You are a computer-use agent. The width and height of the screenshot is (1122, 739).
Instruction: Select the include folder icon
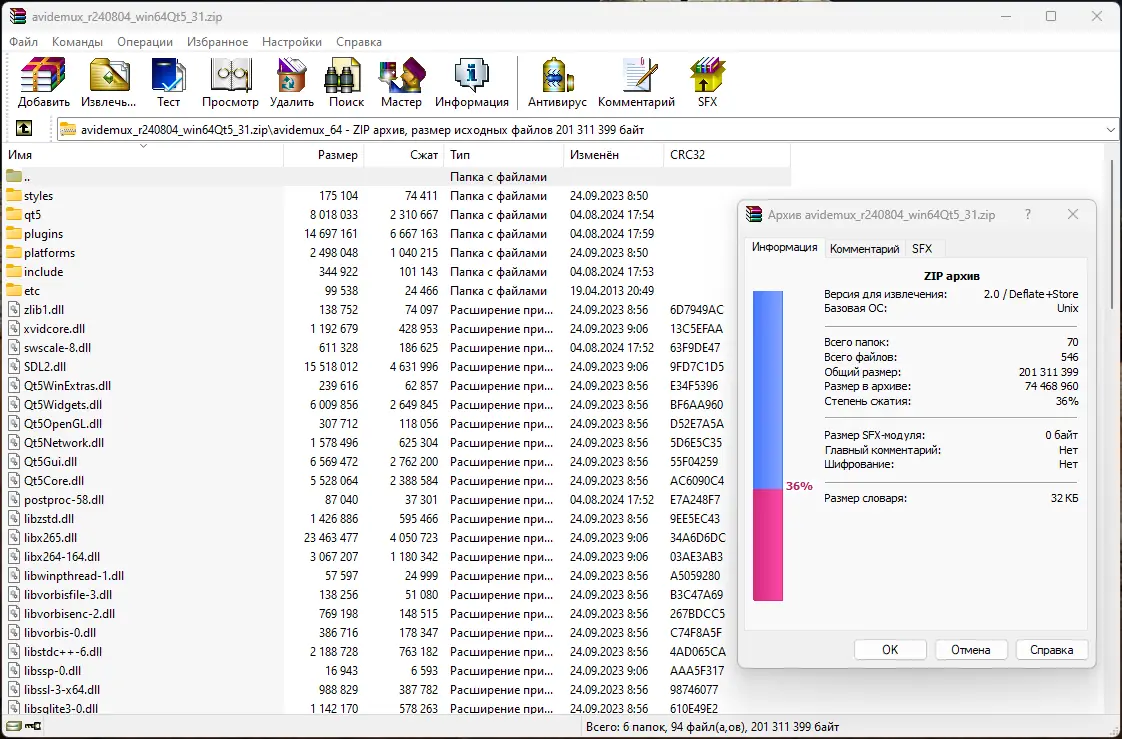[x=14, y=271]
